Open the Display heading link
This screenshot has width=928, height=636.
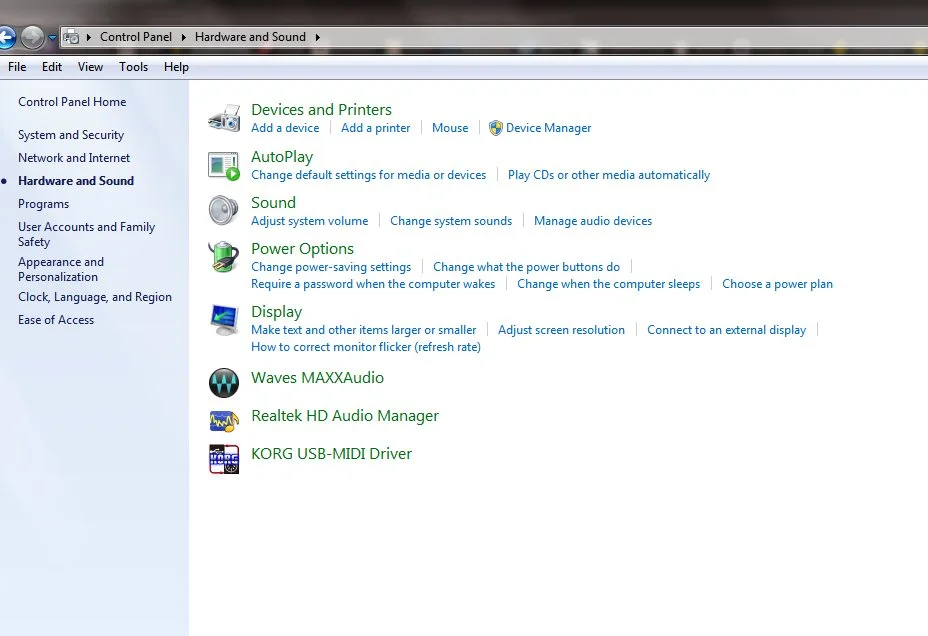pos(276,312)
